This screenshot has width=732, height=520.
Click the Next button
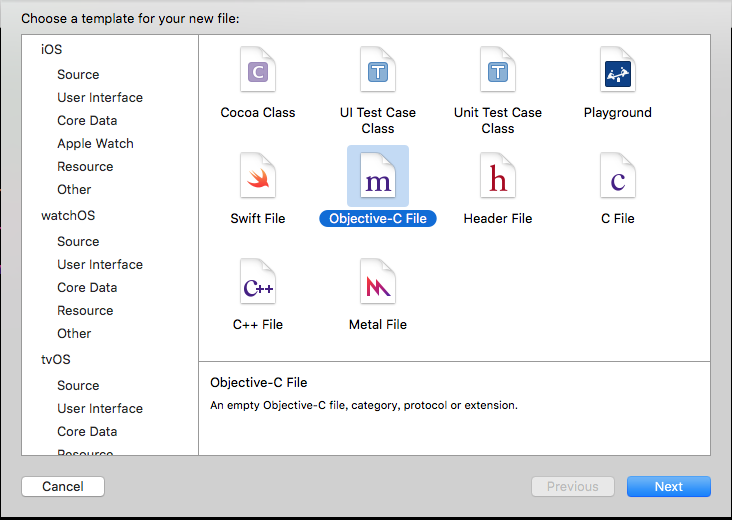[669, 486]
